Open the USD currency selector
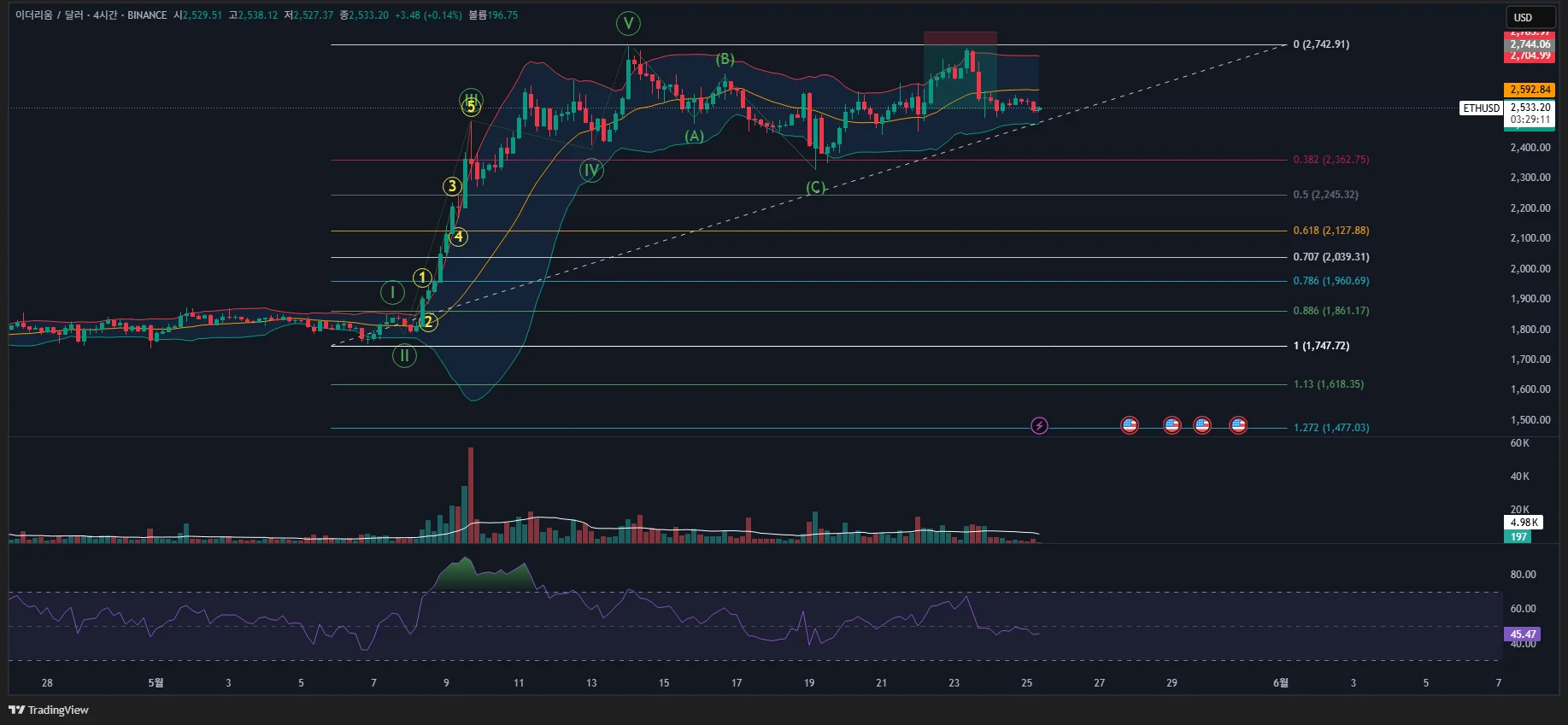Image resolution: width=1568 pixels, height=725 pixels. point(1530,17)
